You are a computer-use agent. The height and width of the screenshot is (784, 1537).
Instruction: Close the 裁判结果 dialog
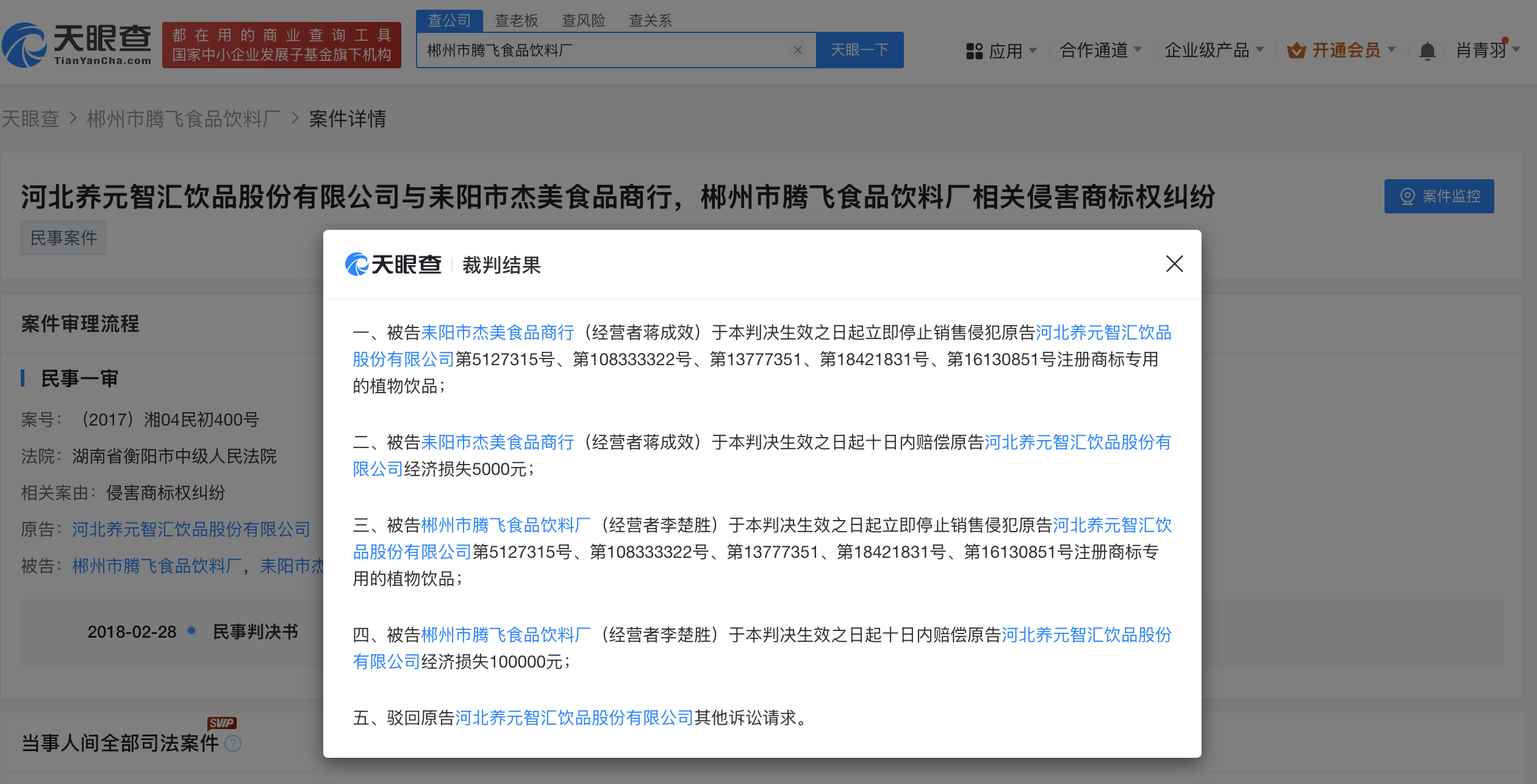click(1174, 264)
